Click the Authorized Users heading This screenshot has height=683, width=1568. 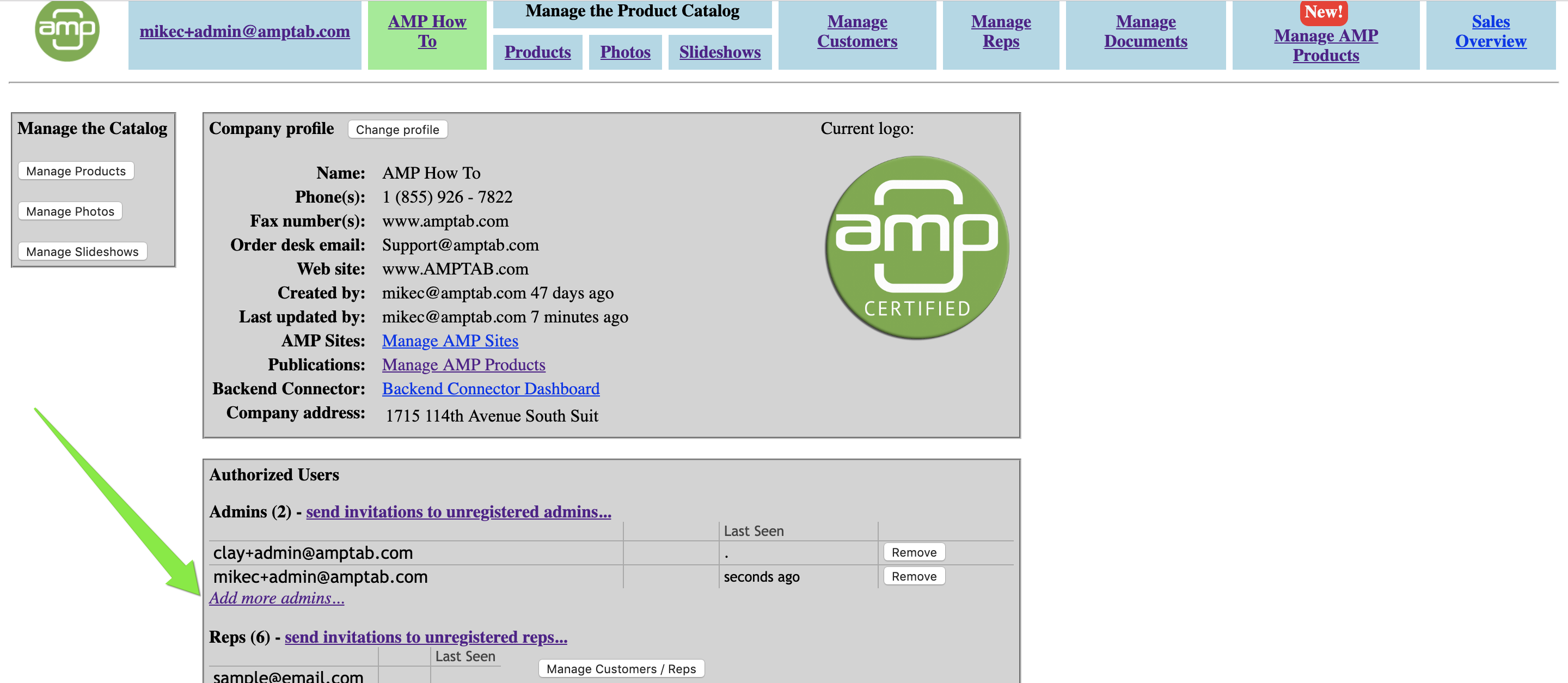point(274,475)
